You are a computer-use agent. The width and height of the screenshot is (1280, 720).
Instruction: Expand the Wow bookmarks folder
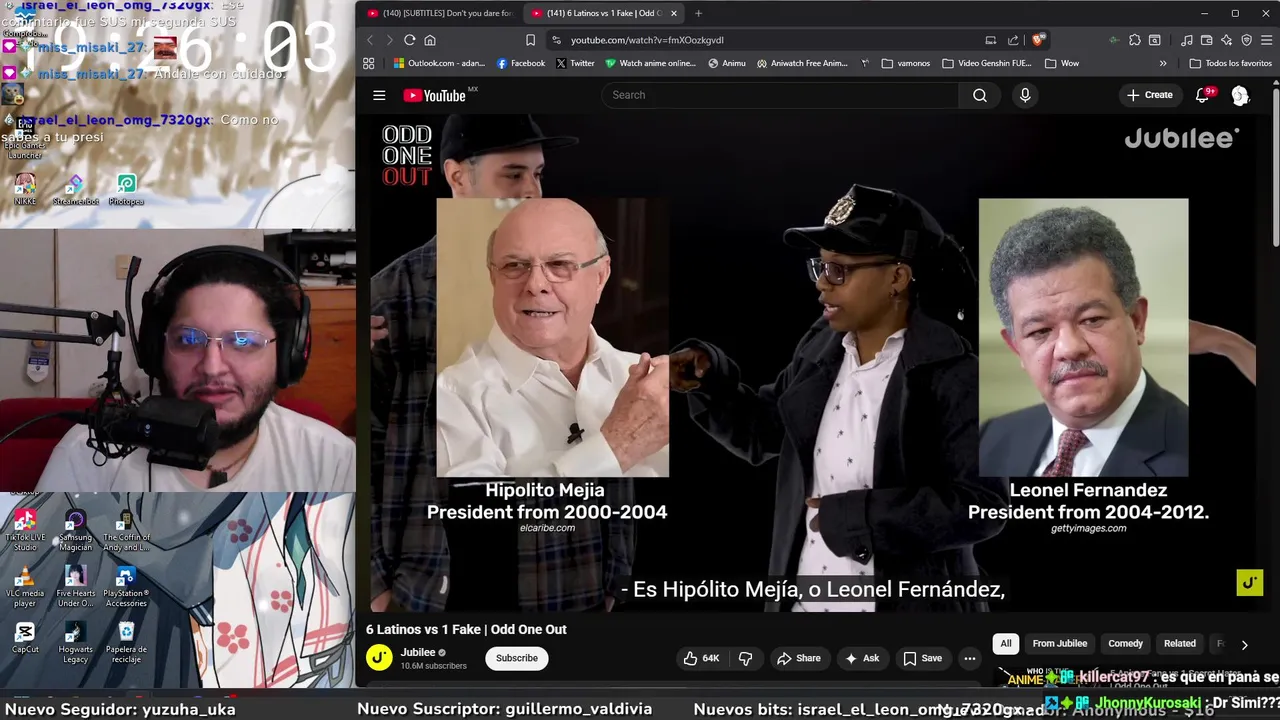point(1062,63)
